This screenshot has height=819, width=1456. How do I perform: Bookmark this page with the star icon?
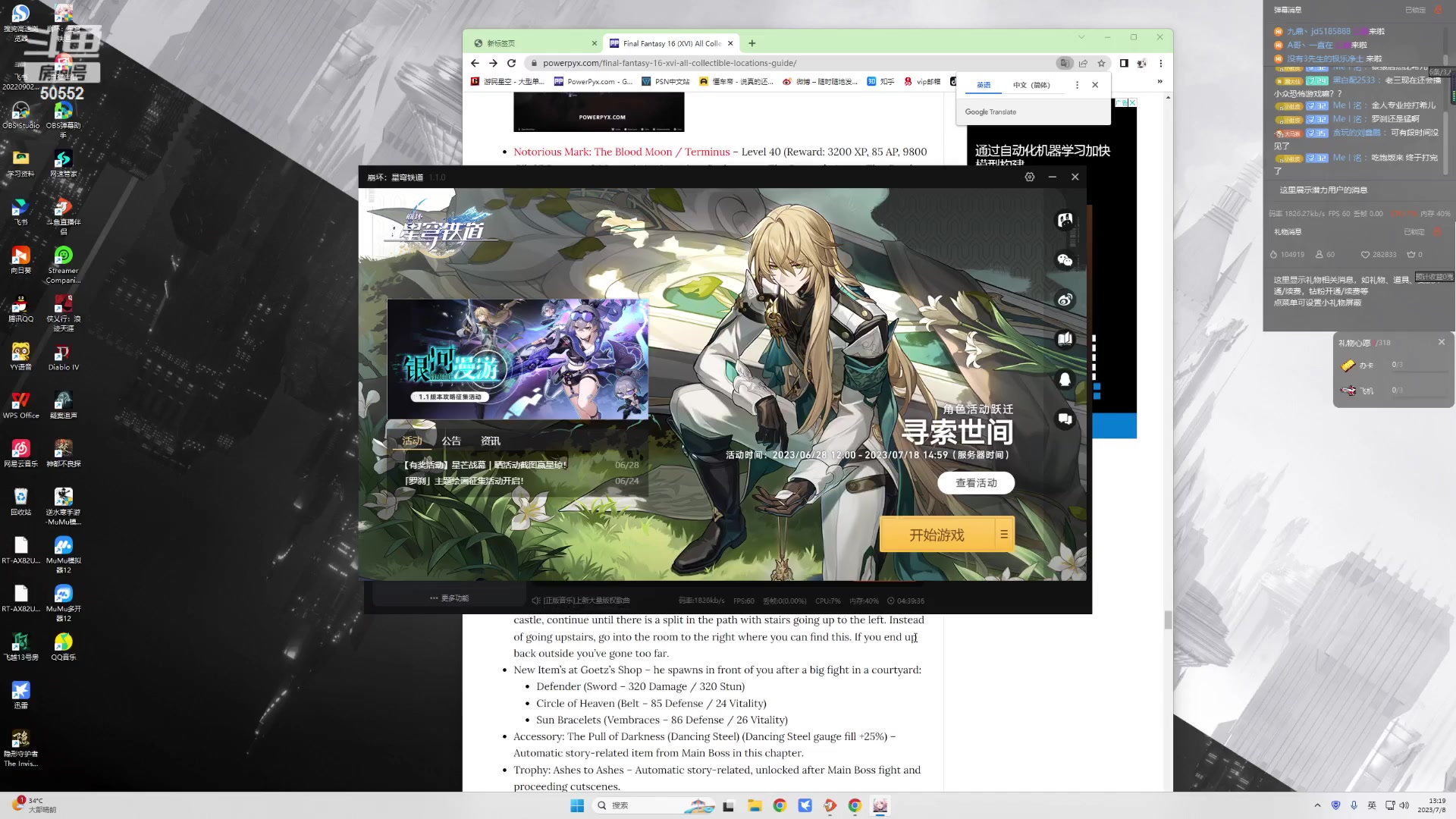coord(1101,63)
